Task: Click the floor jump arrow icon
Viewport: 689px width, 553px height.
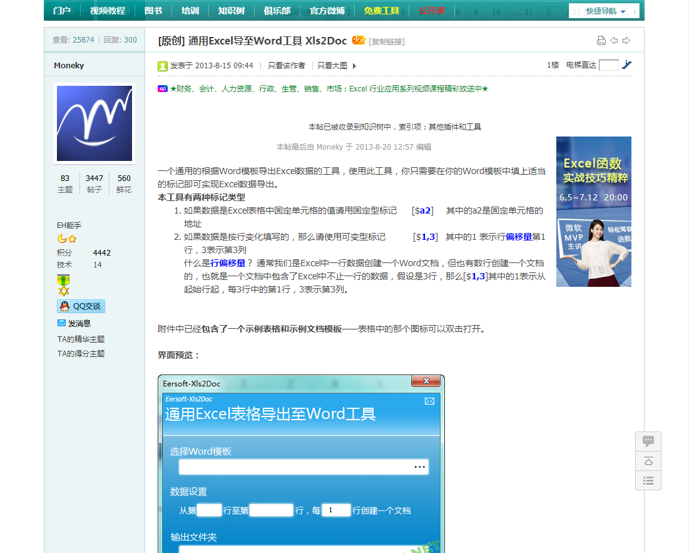Action: tap(627, 65)
